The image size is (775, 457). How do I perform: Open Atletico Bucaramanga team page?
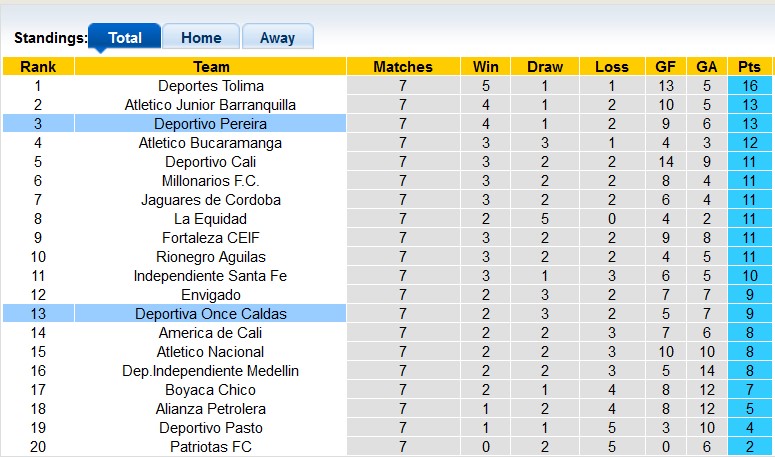pos(210,143)
